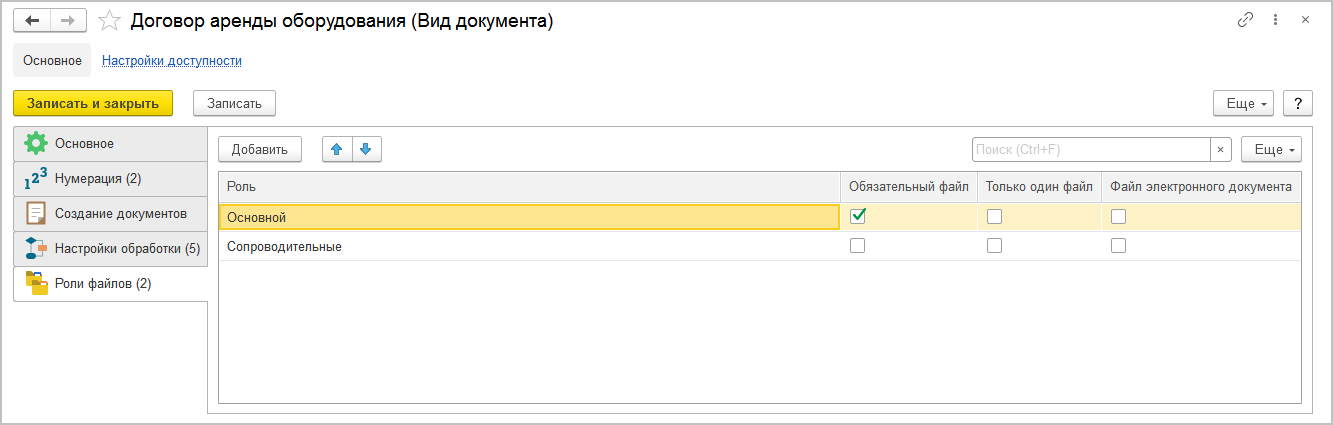Enable only one file for Основной
The width and height of the screenshot is (1333, 425).
[x=994, y=216]
